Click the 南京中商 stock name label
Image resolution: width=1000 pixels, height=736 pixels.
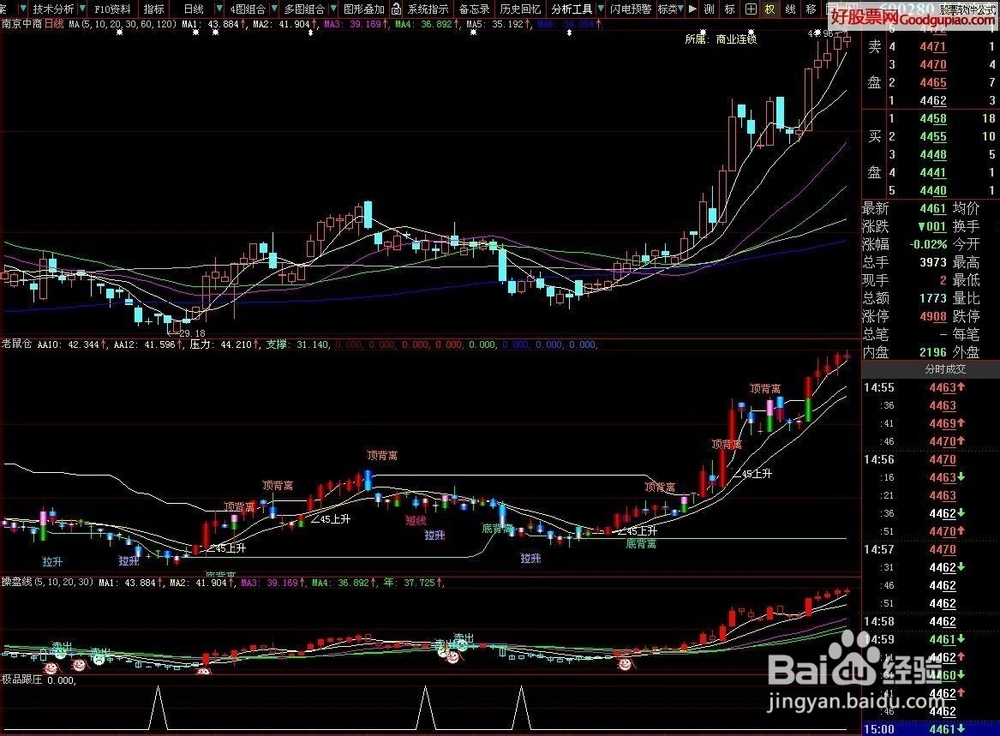tap(22, 24)
